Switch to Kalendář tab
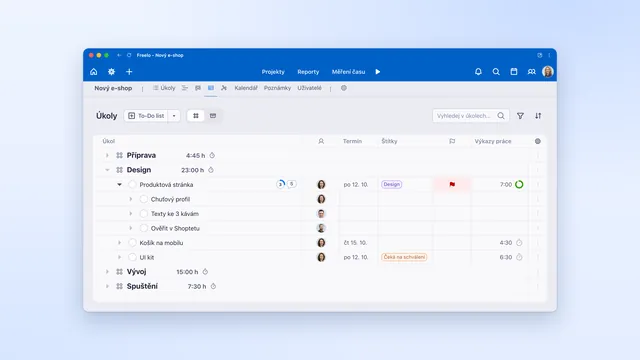640x360 pixels. click(x=246, y=88)
